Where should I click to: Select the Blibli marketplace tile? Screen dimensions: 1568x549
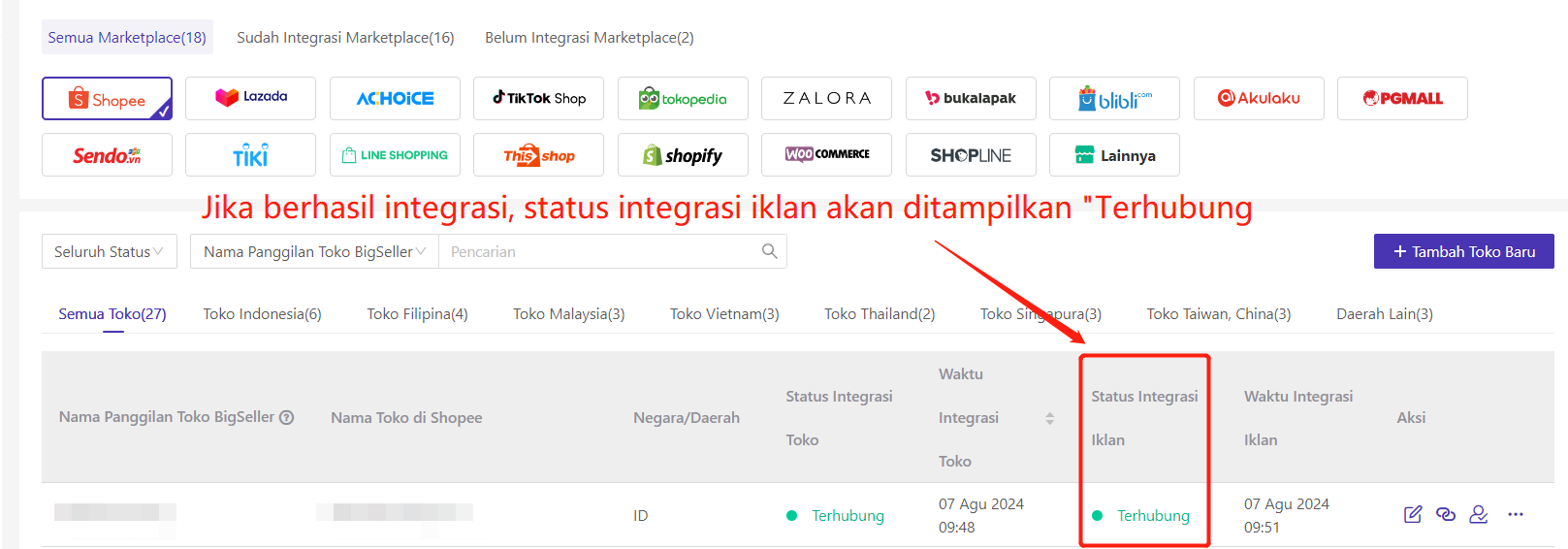coord(1114,99)
